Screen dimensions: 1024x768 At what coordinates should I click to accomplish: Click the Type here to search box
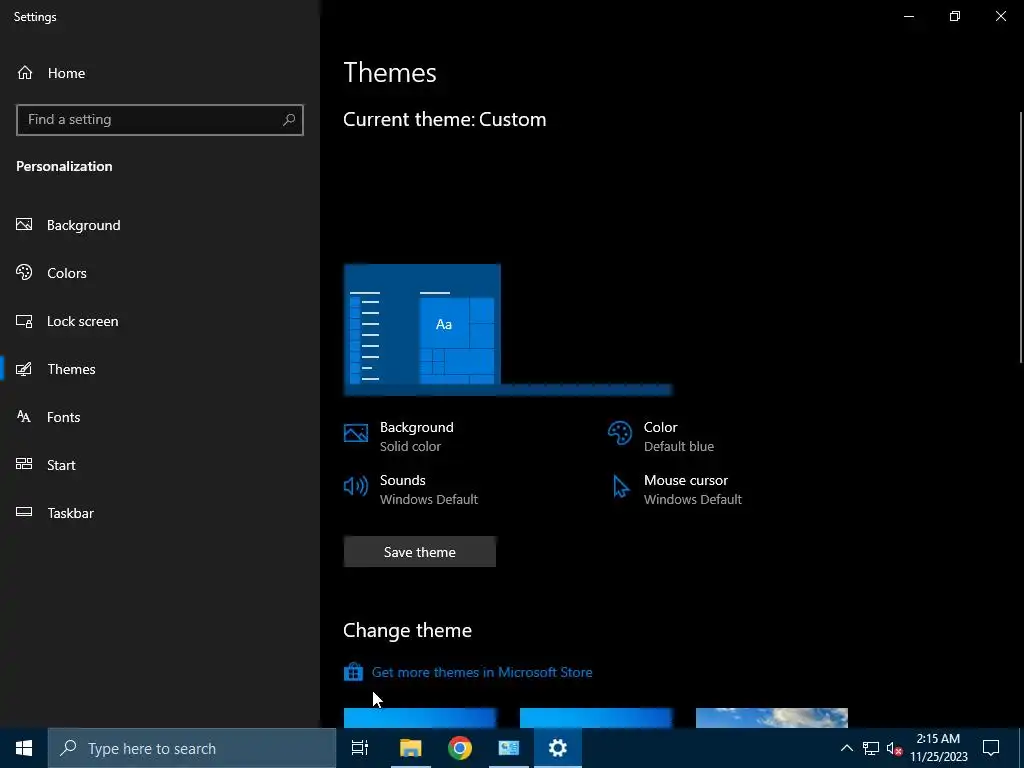pos(192,748)
